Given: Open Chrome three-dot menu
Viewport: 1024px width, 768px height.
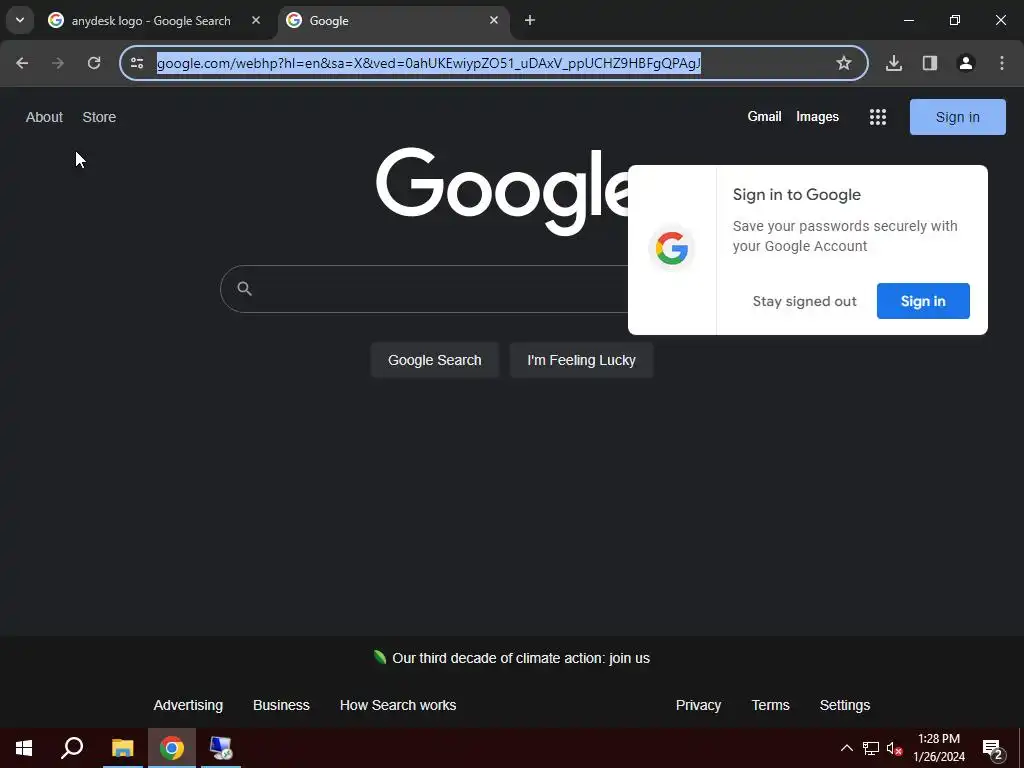Looking at the screenshot, I should (x=1002, y=63).
